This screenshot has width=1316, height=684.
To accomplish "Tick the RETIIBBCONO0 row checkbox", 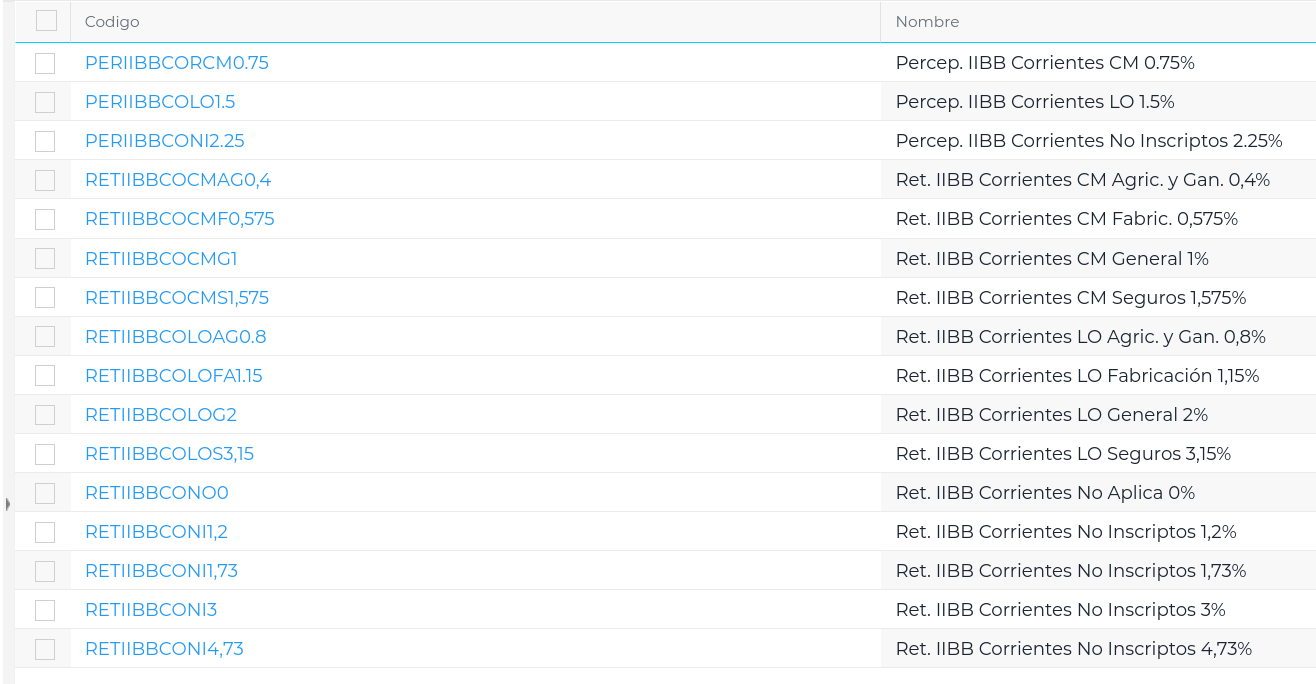I will [x=45, y=493].
